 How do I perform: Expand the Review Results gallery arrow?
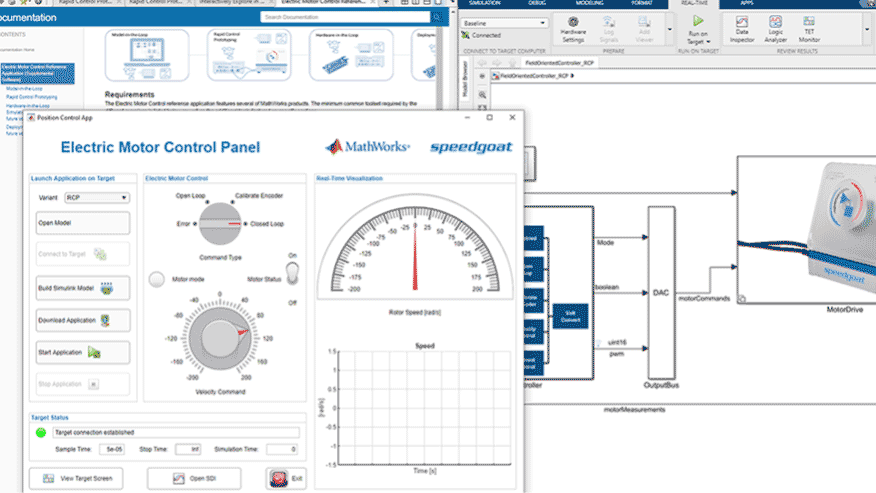point(867,30)
